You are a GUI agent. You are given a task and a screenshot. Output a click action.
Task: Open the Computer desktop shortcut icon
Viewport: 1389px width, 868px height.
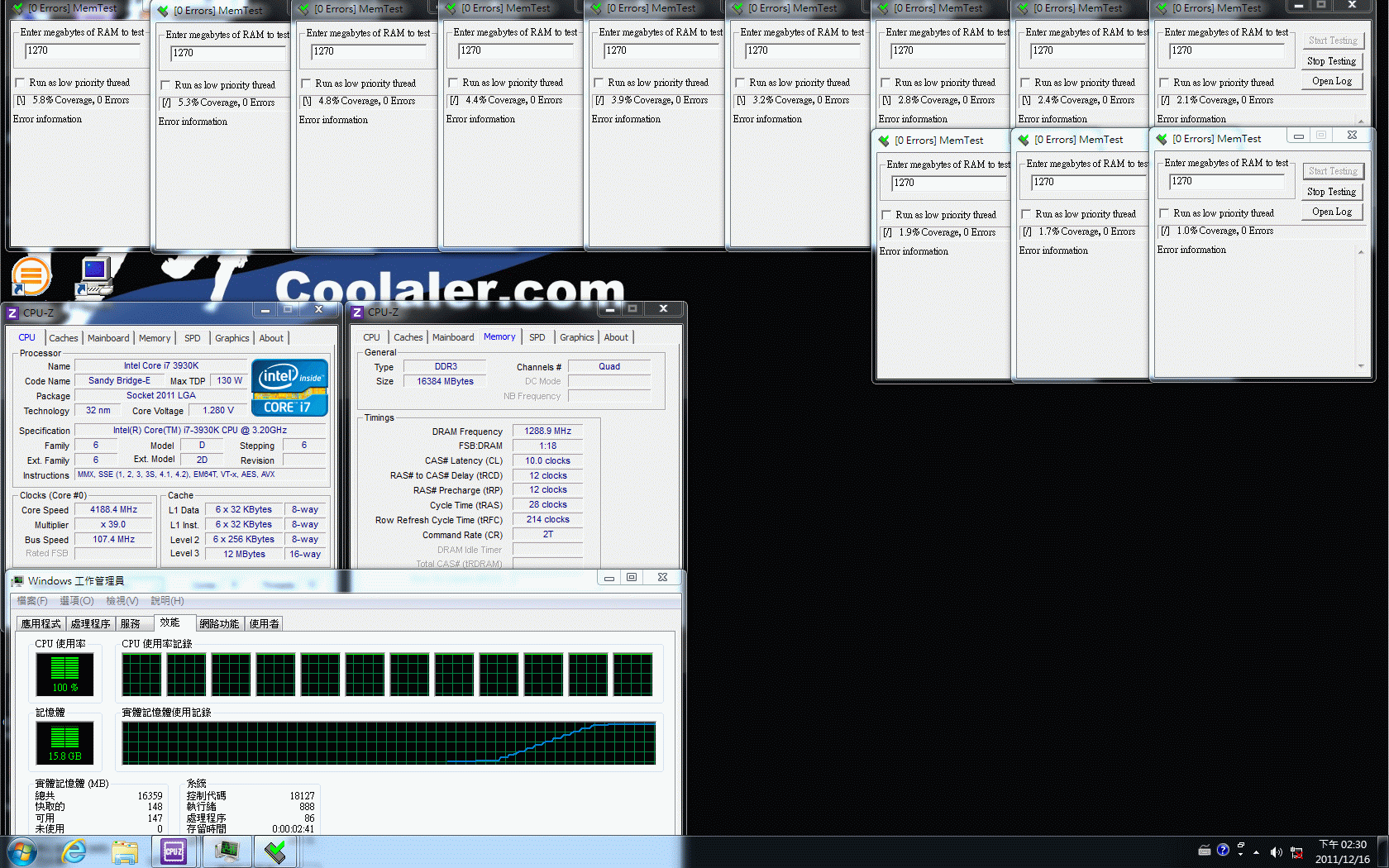pos(94,276)
